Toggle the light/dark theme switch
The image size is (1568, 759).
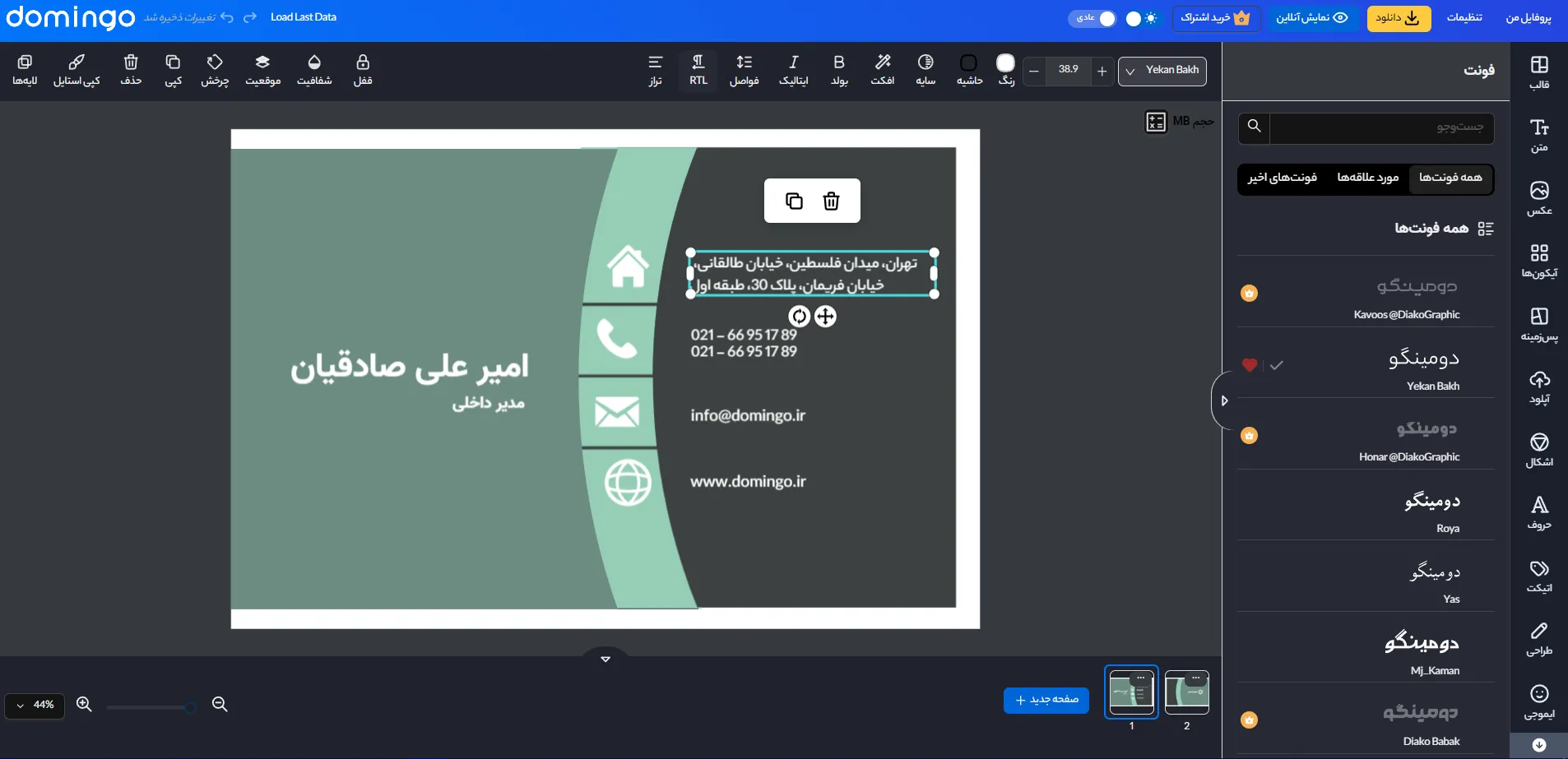pyautogui.click(x=1141, y=18)
